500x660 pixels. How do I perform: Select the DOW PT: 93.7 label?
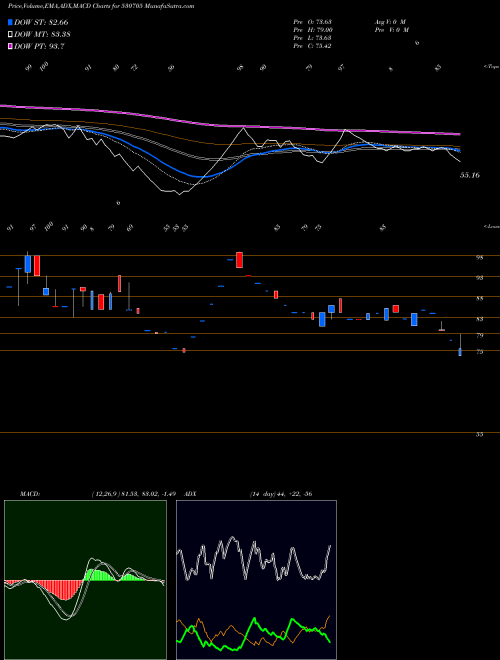39,46
